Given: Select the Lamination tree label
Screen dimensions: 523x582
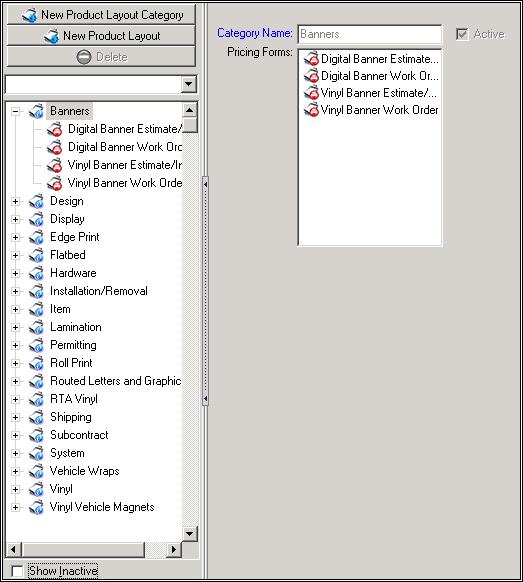Looking at the screenshot, I should click(76, 327).
